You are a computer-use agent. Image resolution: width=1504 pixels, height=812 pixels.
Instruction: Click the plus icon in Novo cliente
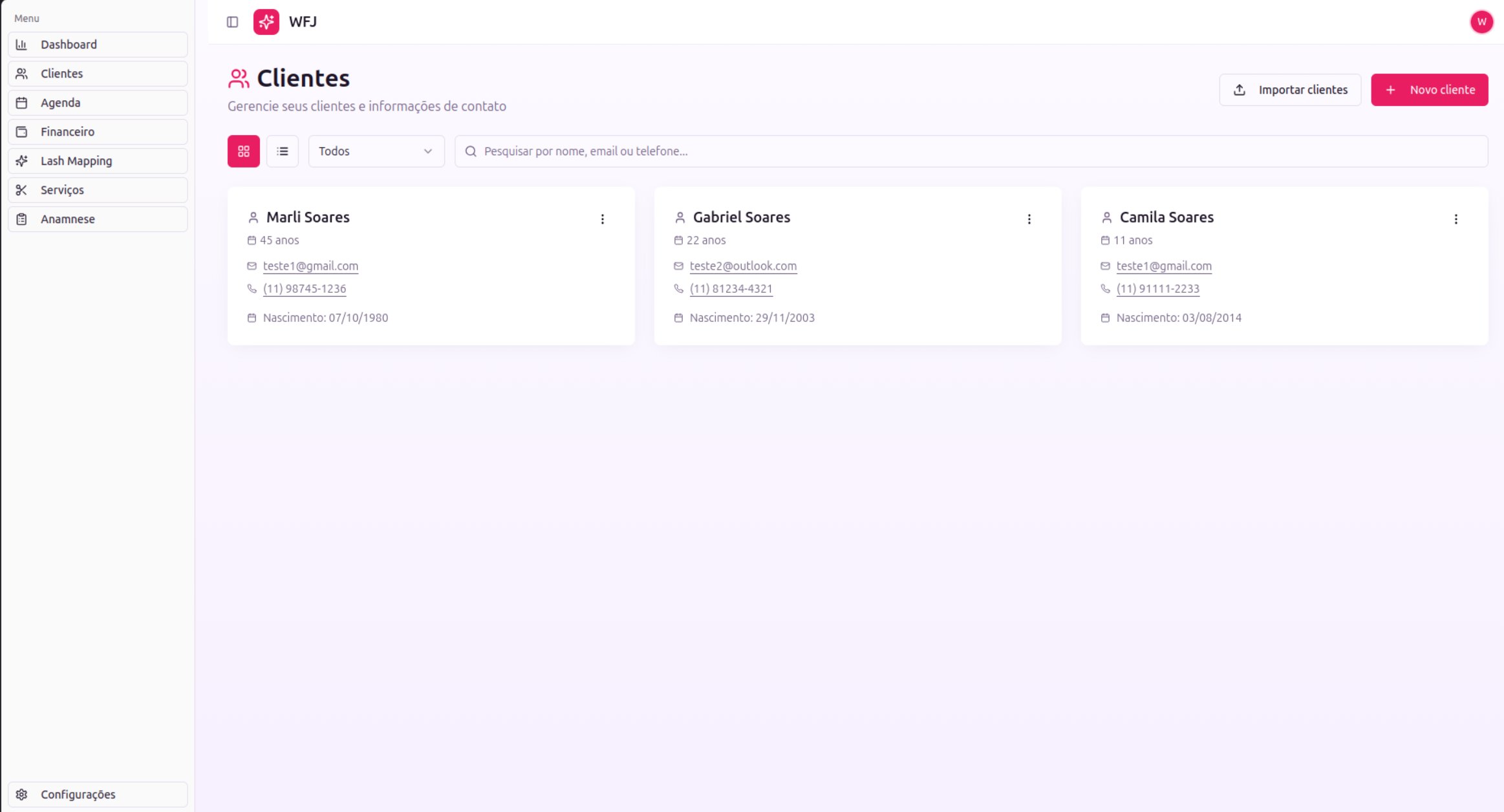coord(1390,90)
